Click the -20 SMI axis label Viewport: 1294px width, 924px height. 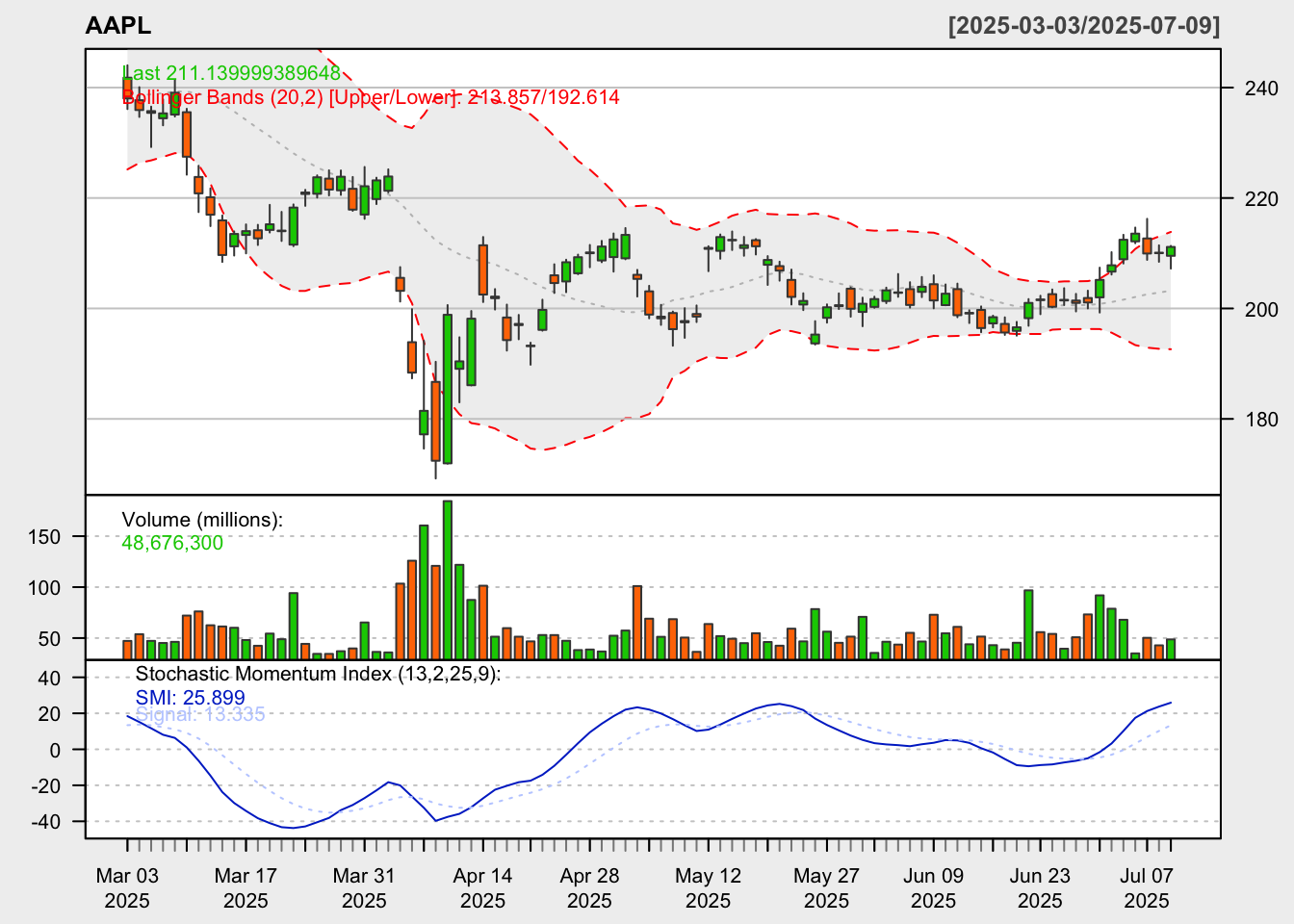44,786
